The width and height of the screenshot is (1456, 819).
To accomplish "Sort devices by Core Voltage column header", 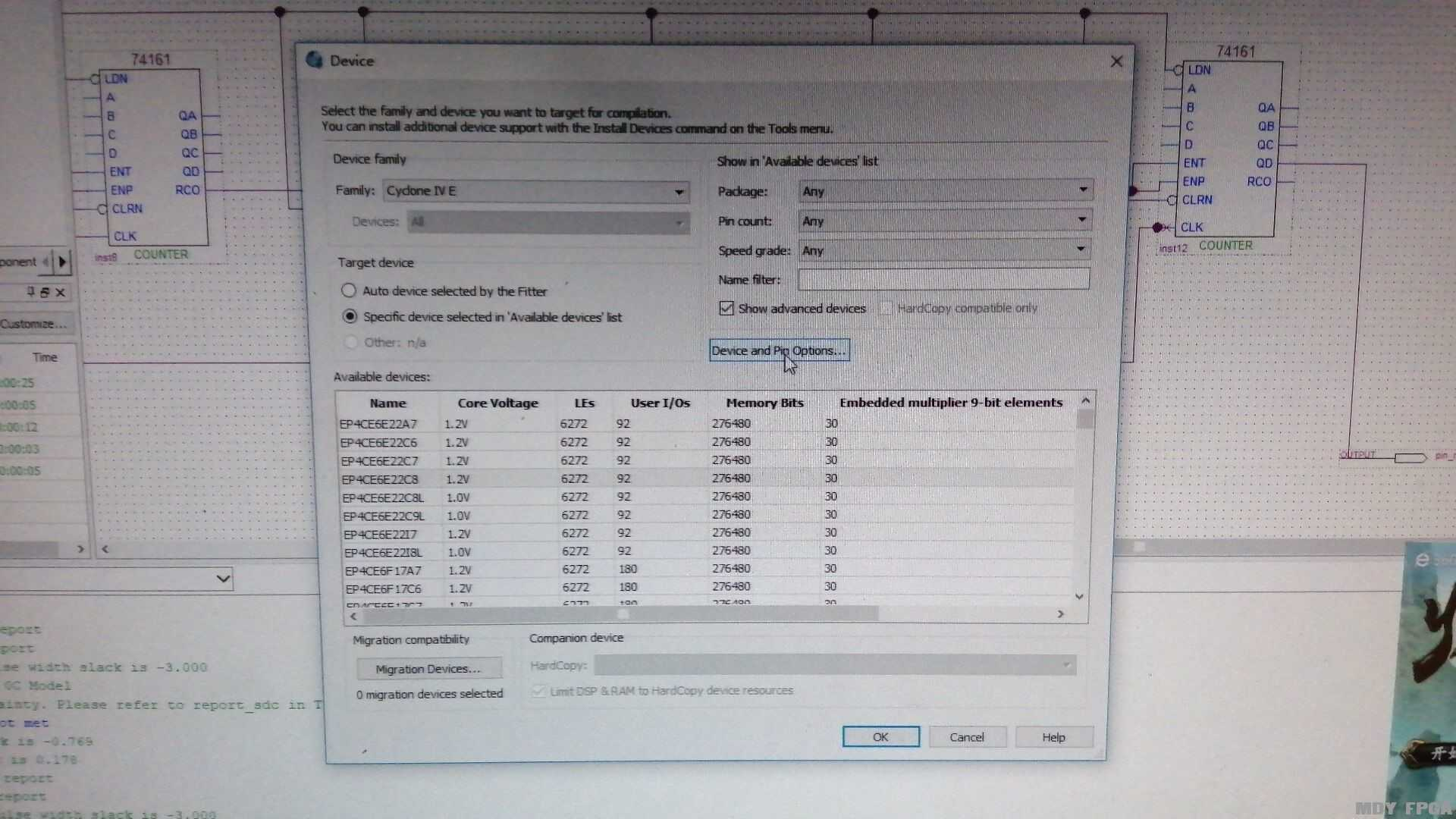I will [497, 403].
